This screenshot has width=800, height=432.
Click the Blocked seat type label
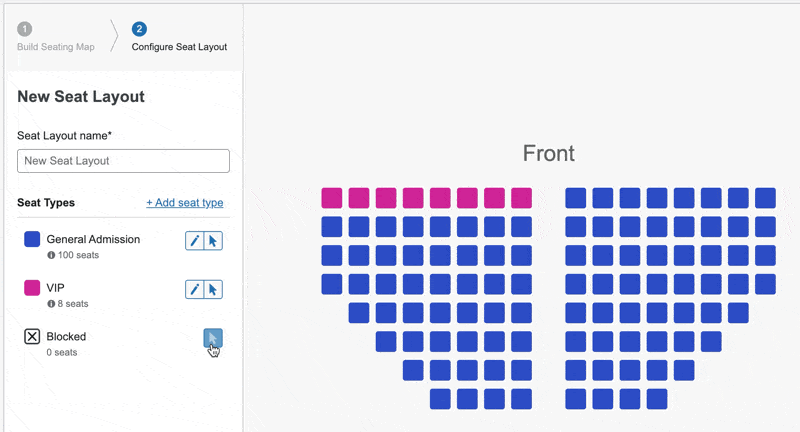[66, 337]
